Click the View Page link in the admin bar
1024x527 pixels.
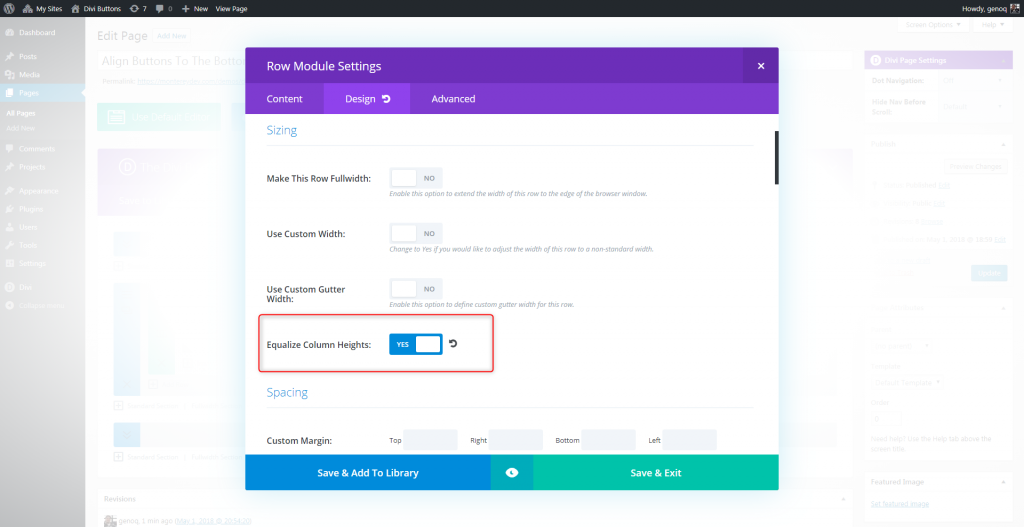click(231, 8)
